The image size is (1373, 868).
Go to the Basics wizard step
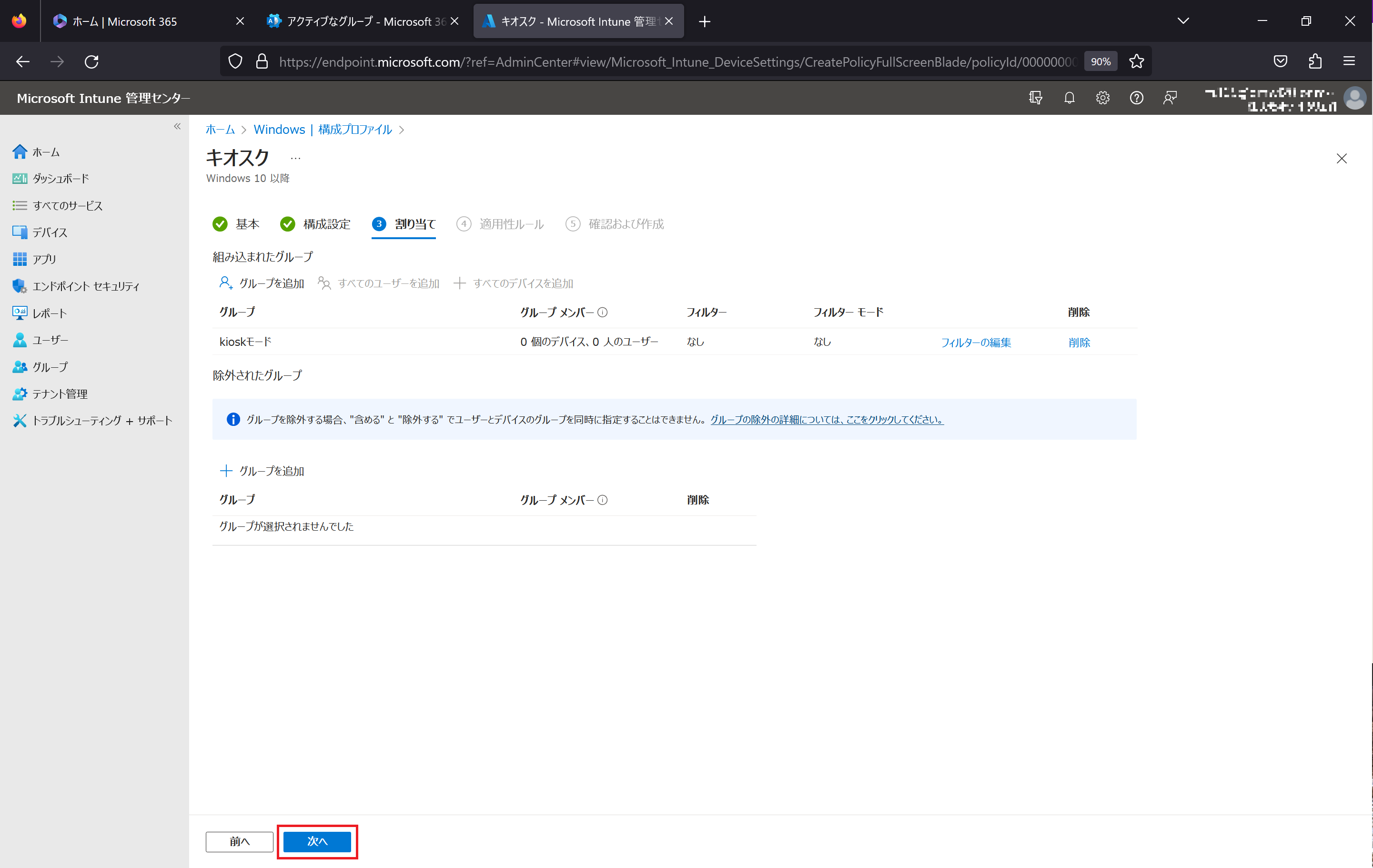coord(235,224)
